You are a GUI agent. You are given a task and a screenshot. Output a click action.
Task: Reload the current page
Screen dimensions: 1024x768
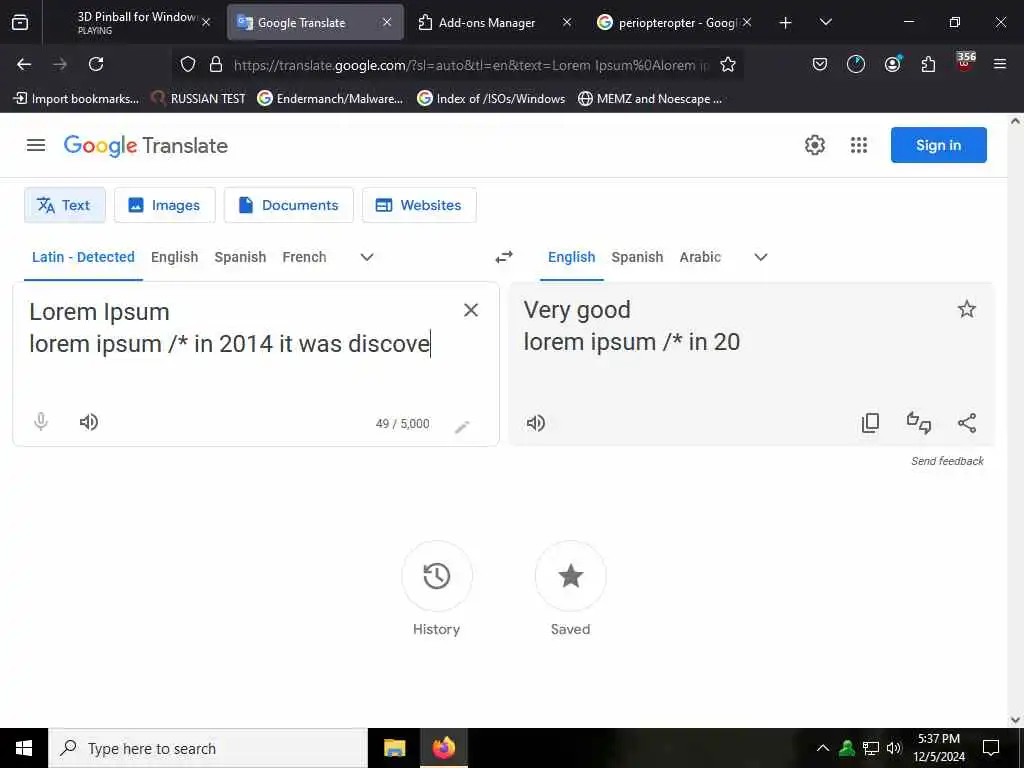(x=96, y=64)
